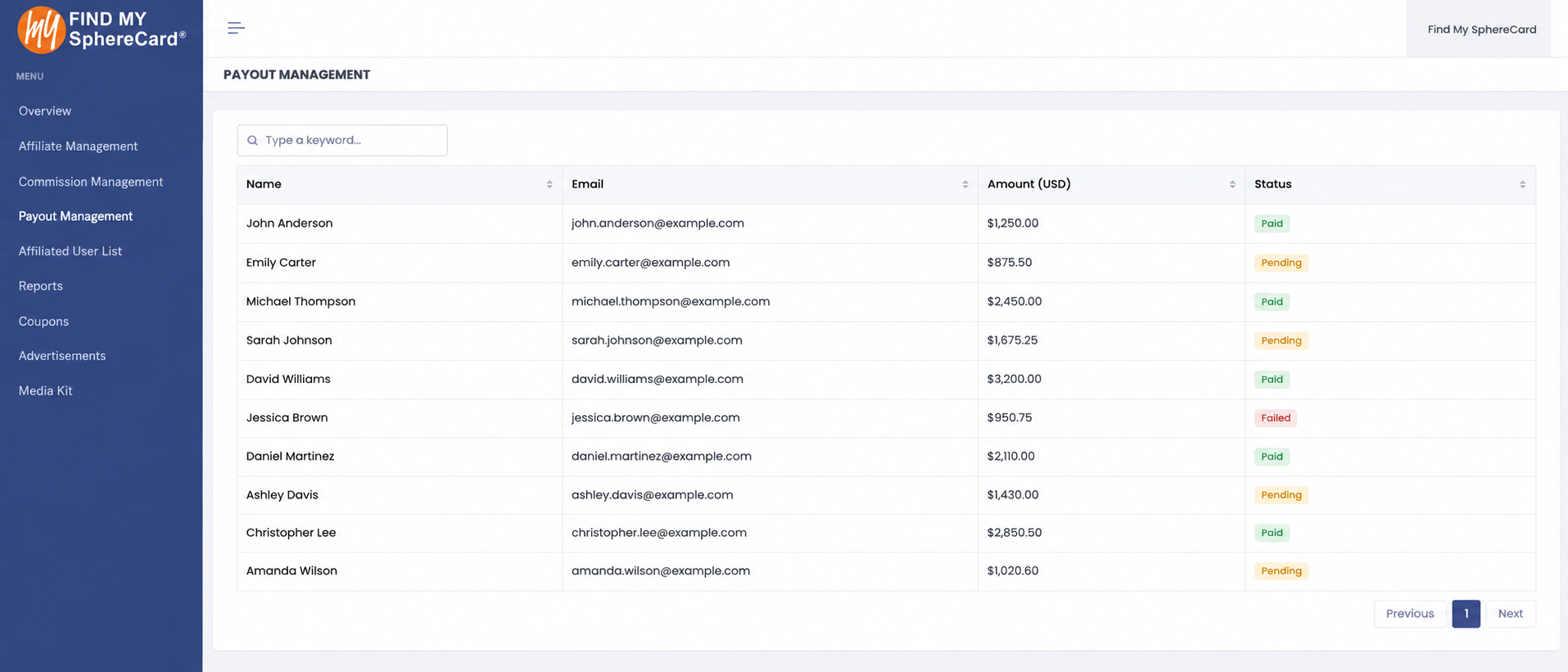Click Amanda Wilson's Pending status badge
The image size is (1568, 672).
1281,571
